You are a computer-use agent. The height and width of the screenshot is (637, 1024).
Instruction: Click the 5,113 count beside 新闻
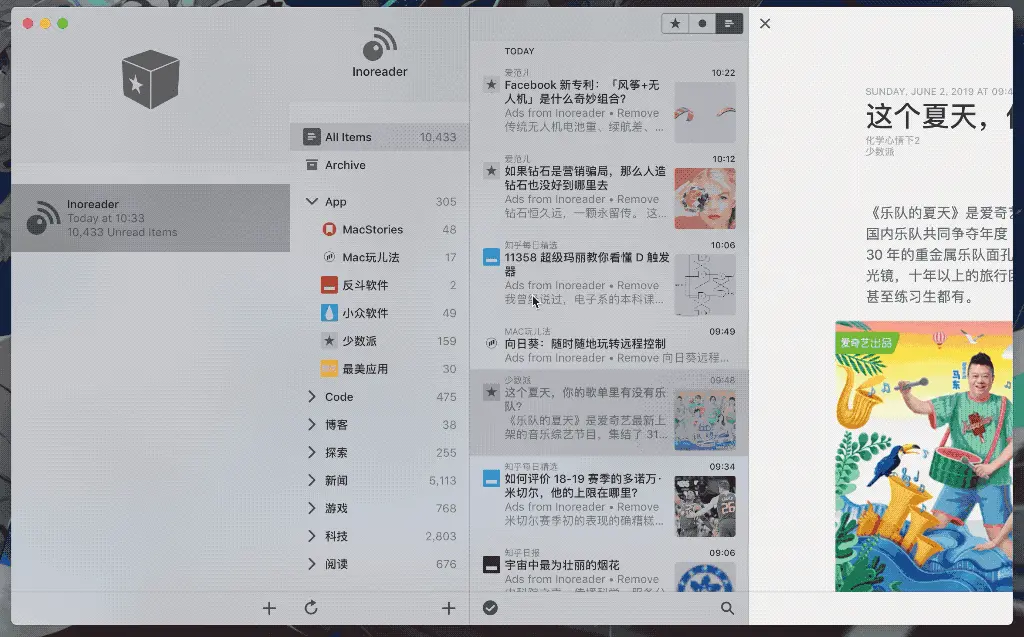tap(443, 480)
